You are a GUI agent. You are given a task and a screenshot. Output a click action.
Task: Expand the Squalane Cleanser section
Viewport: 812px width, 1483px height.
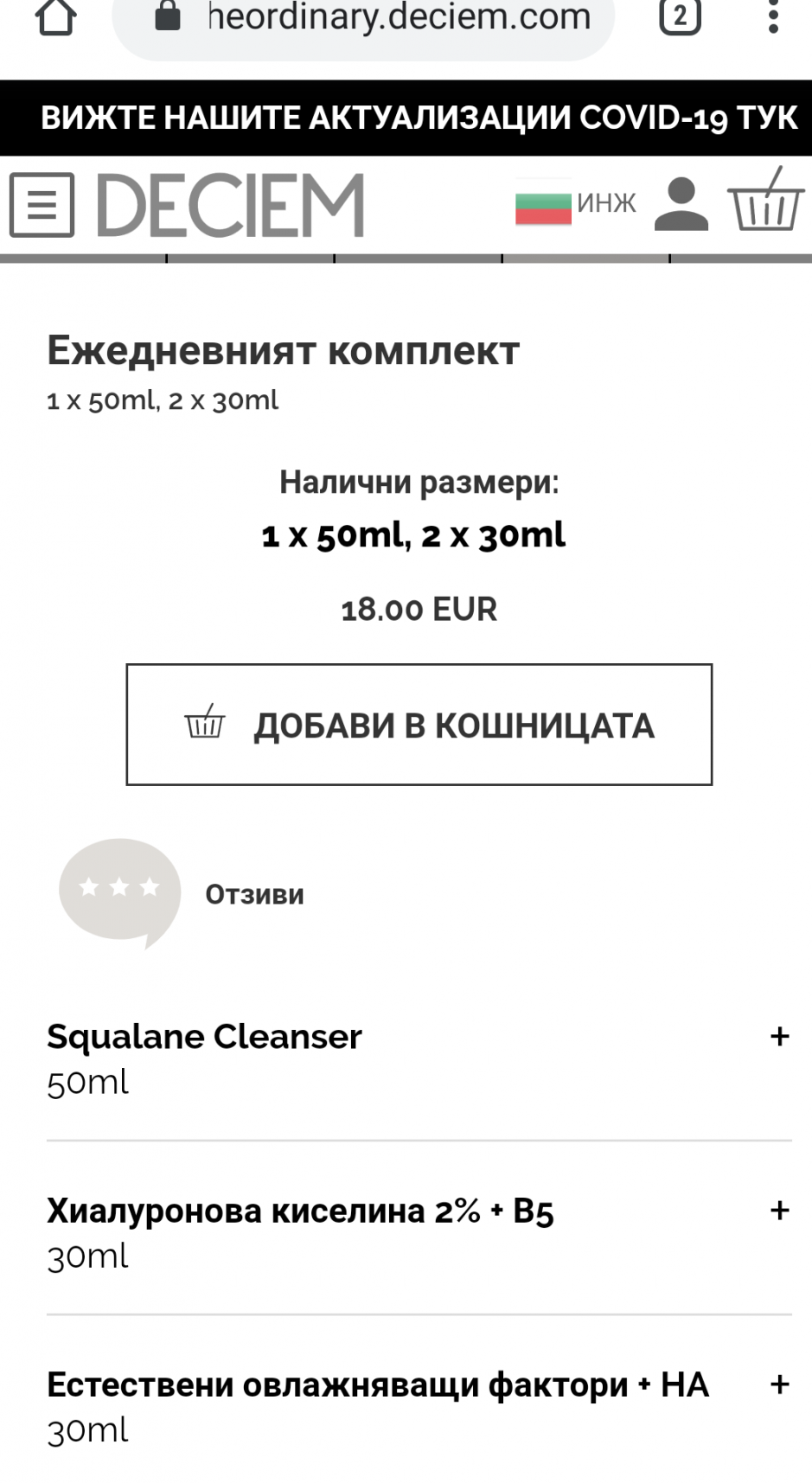pos(779,1036)
